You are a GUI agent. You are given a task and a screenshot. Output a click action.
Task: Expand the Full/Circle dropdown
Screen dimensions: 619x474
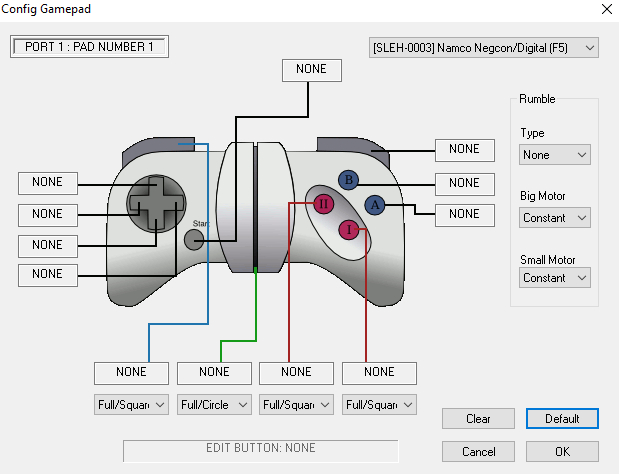[214, 405]
